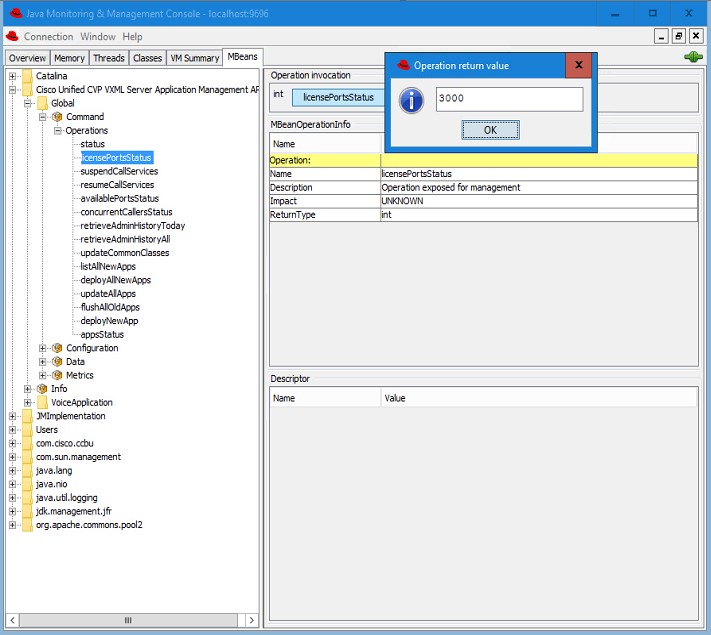Expand the Catalina tree node
Screen dimensions: 711x635
click(12, 76)
